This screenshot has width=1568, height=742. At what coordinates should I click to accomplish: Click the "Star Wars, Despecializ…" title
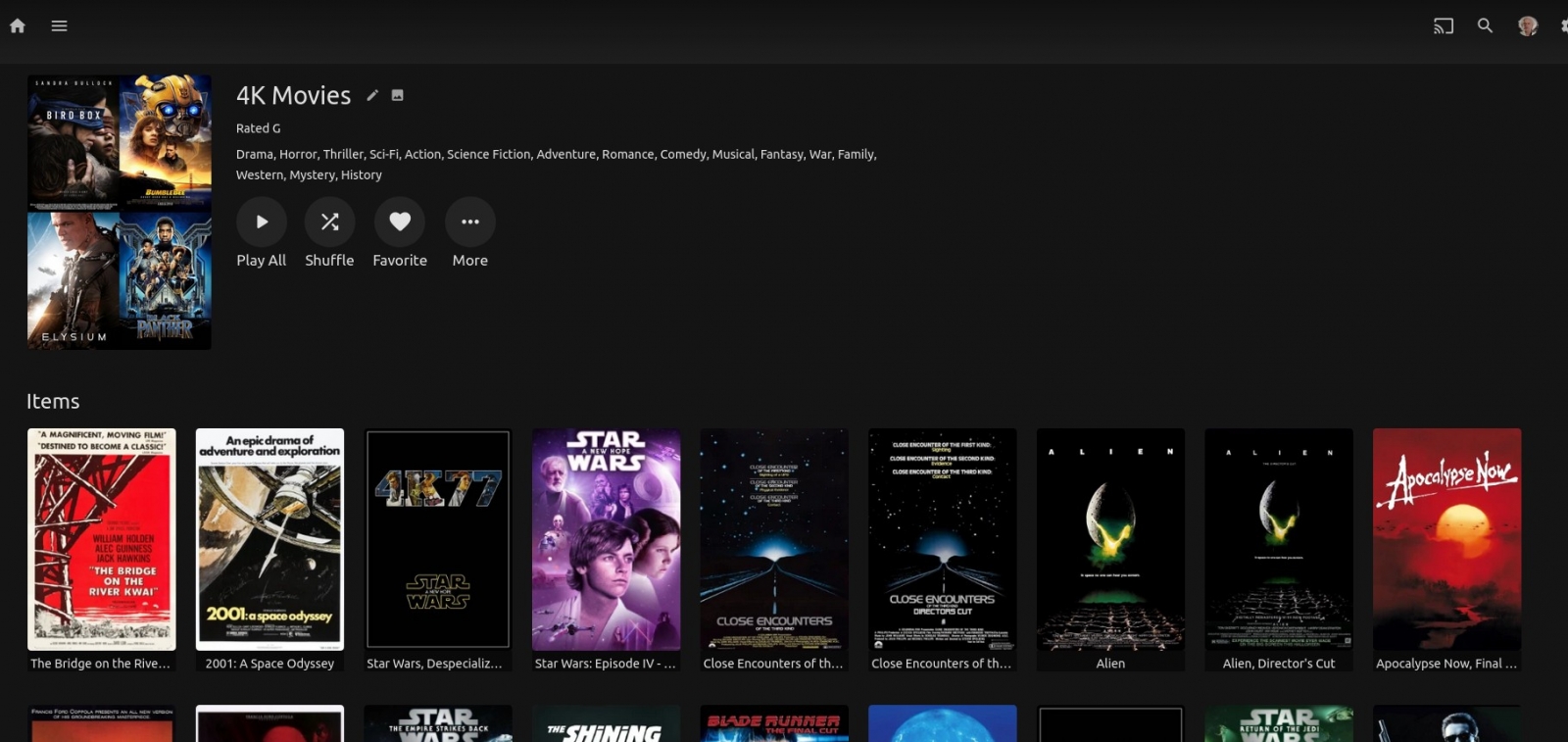tap(434, 664)
